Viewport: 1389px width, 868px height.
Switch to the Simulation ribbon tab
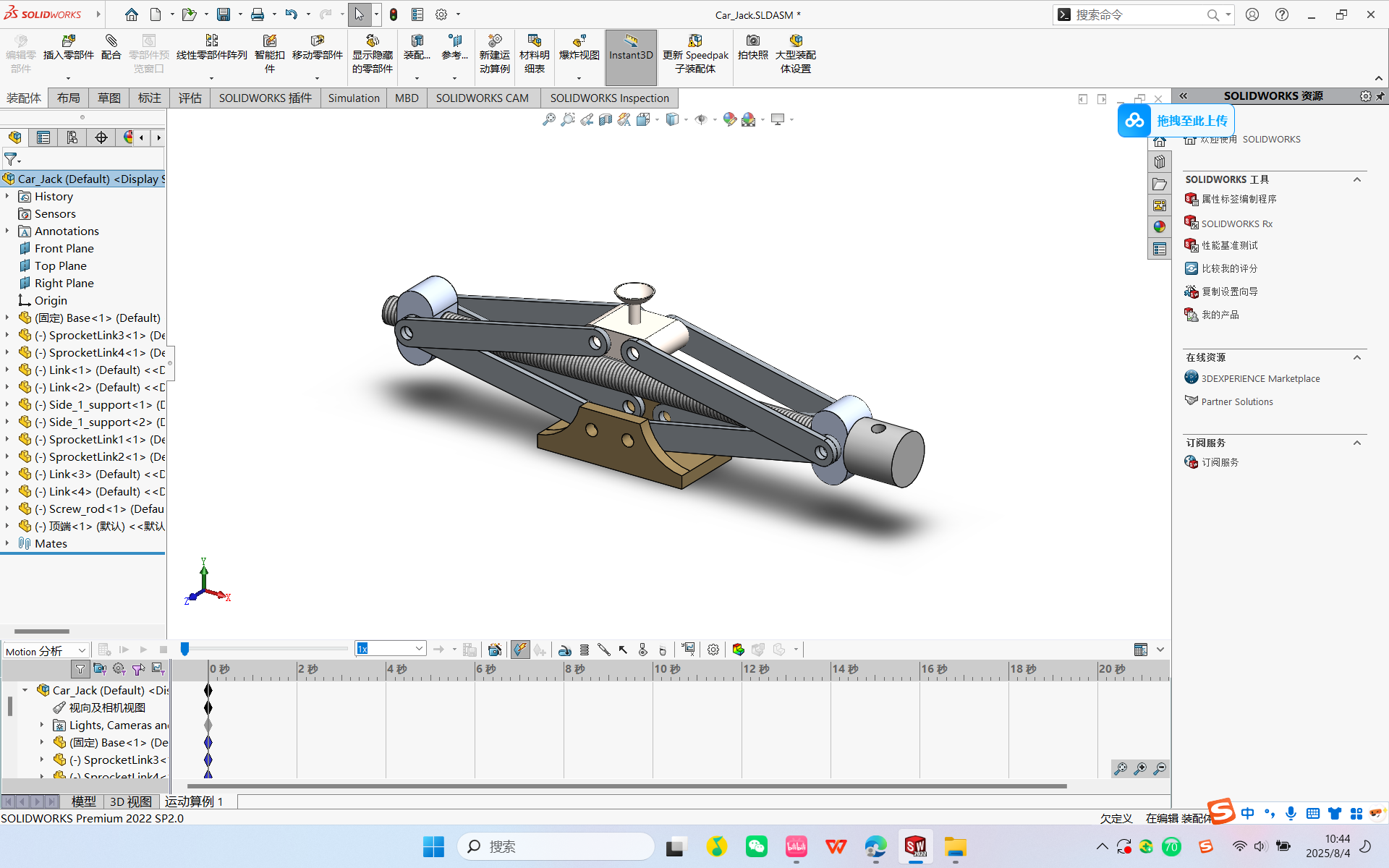click(354, 98)
